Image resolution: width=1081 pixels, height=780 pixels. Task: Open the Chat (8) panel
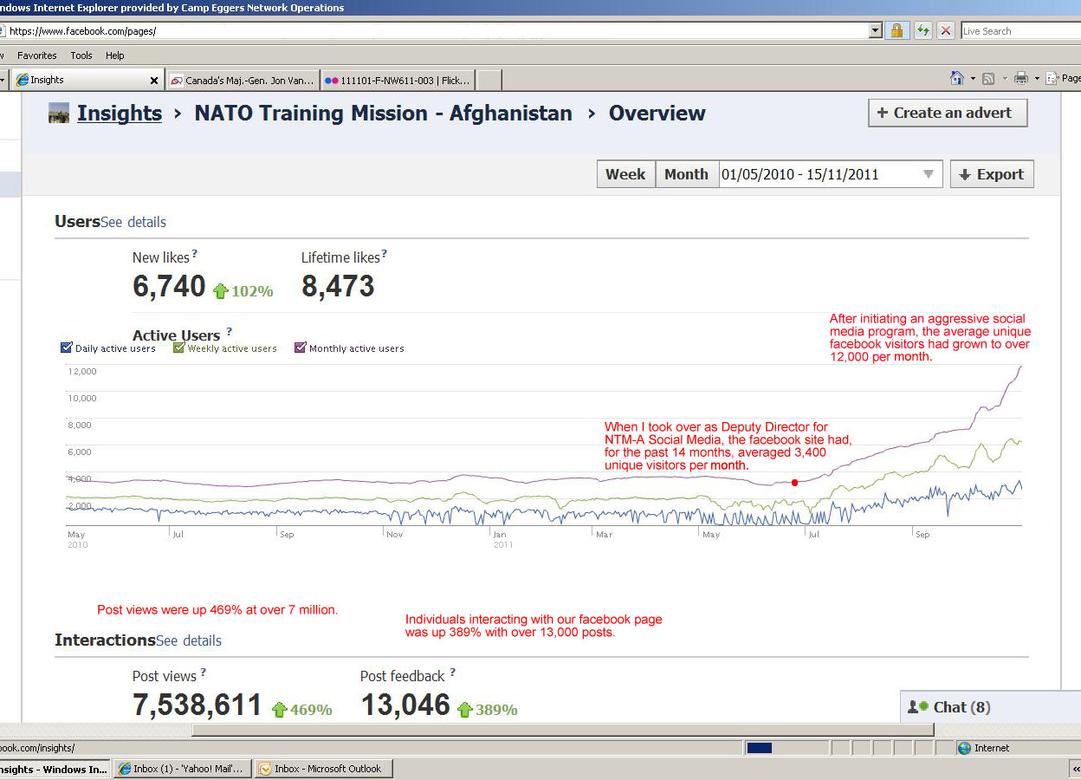point(990,707)
